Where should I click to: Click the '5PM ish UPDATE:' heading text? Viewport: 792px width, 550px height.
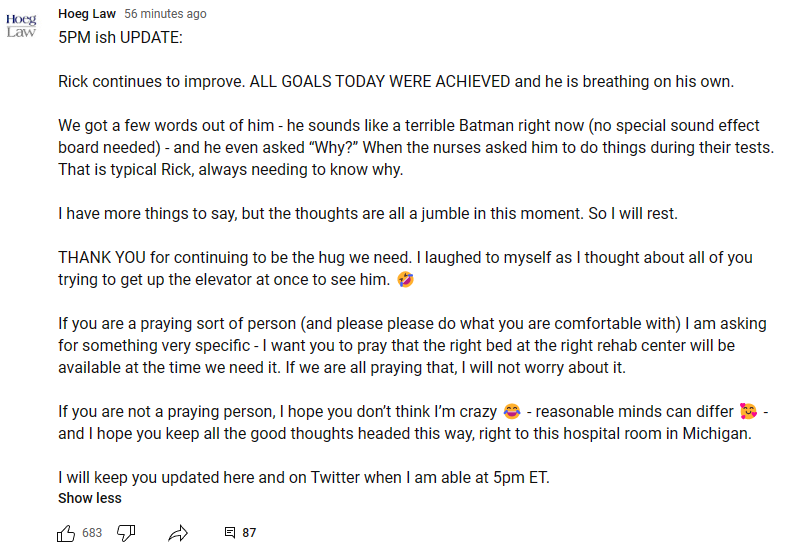pyautogui.click(x=120, y=37)
